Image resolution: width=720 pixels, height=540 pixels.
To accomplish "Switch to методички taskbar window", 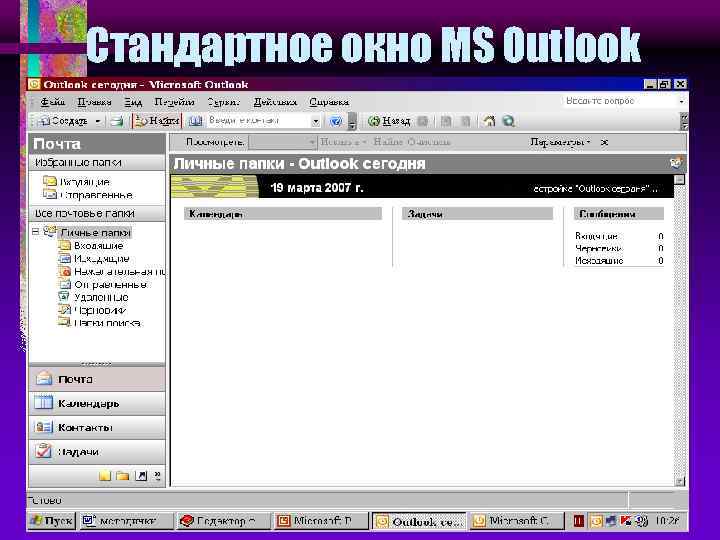I will 127,521.
